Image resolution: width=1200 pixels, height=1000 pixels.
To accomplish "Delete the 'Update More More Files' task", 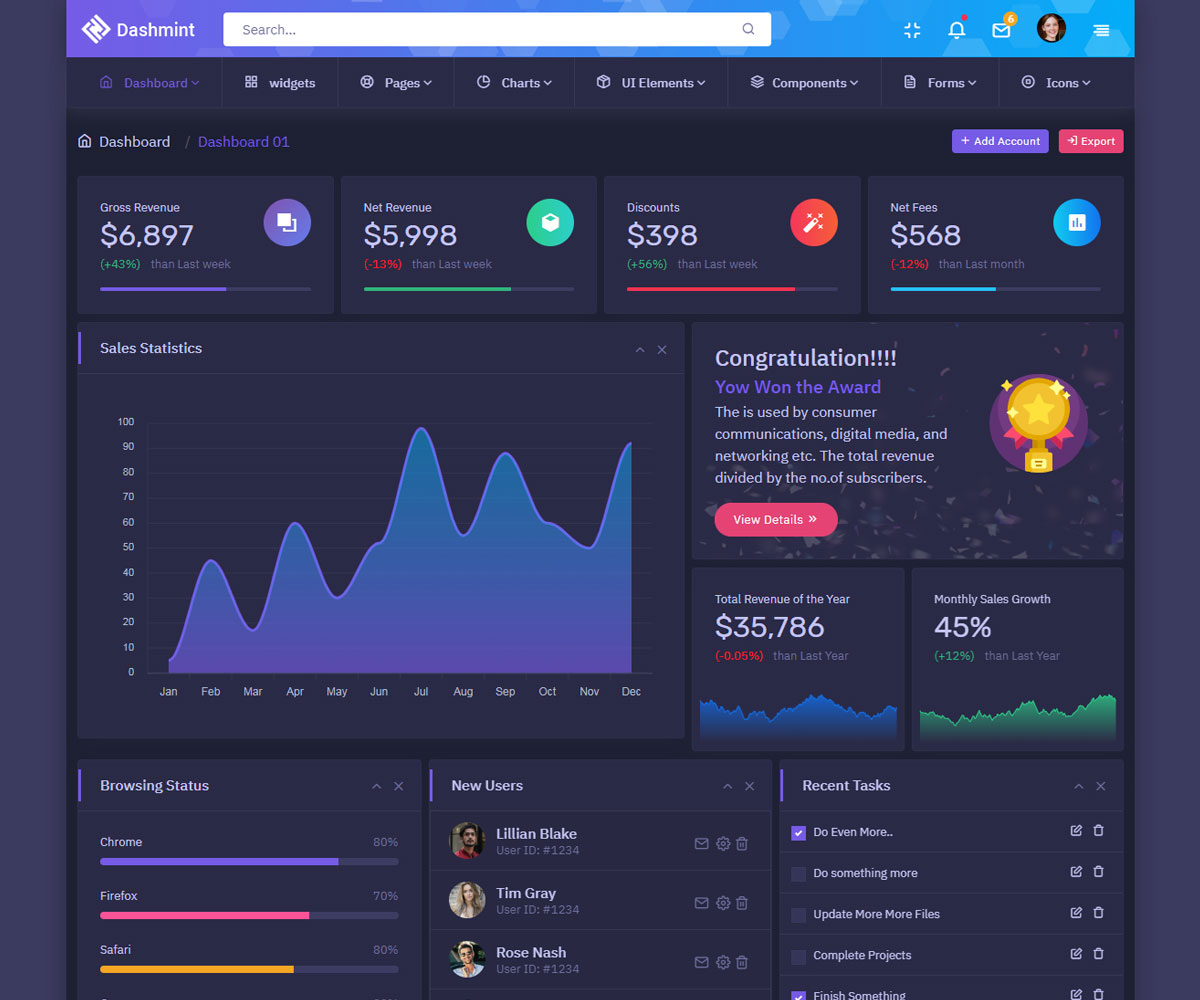I will pyautogui.click(x=1098, y=913).
